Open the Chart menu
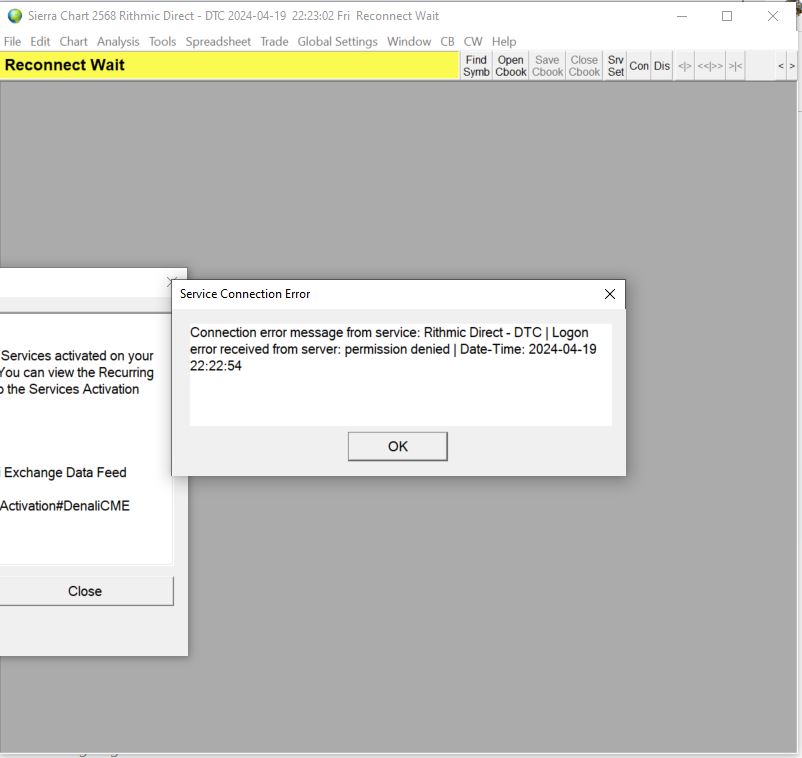The height and width of the screenshot is (758, 802). coord(73,41)
